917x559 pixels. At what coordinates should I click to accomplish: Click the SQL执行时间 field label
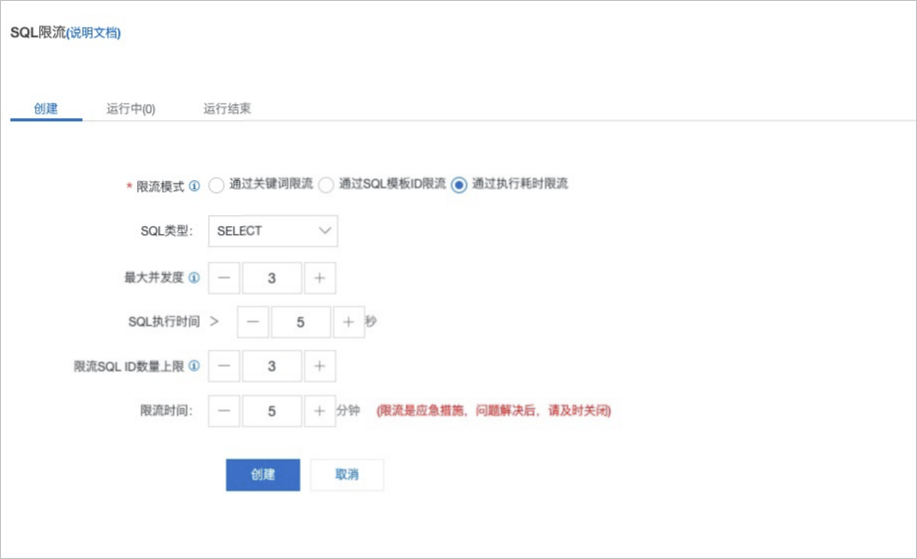click(x=164, y=322)
